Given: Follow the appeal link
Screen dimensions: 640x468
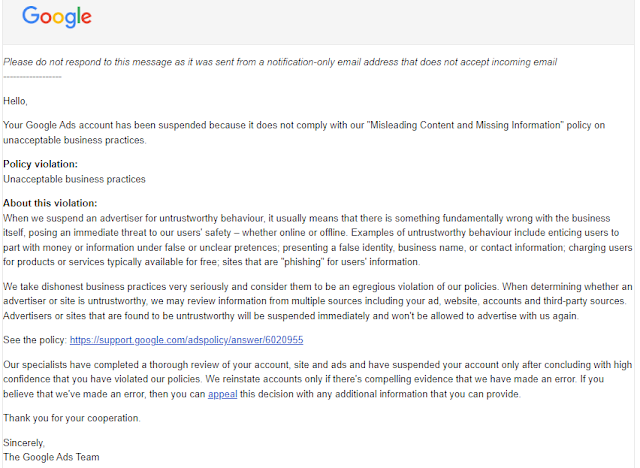Looking at the screenshot, I should 222,394.
